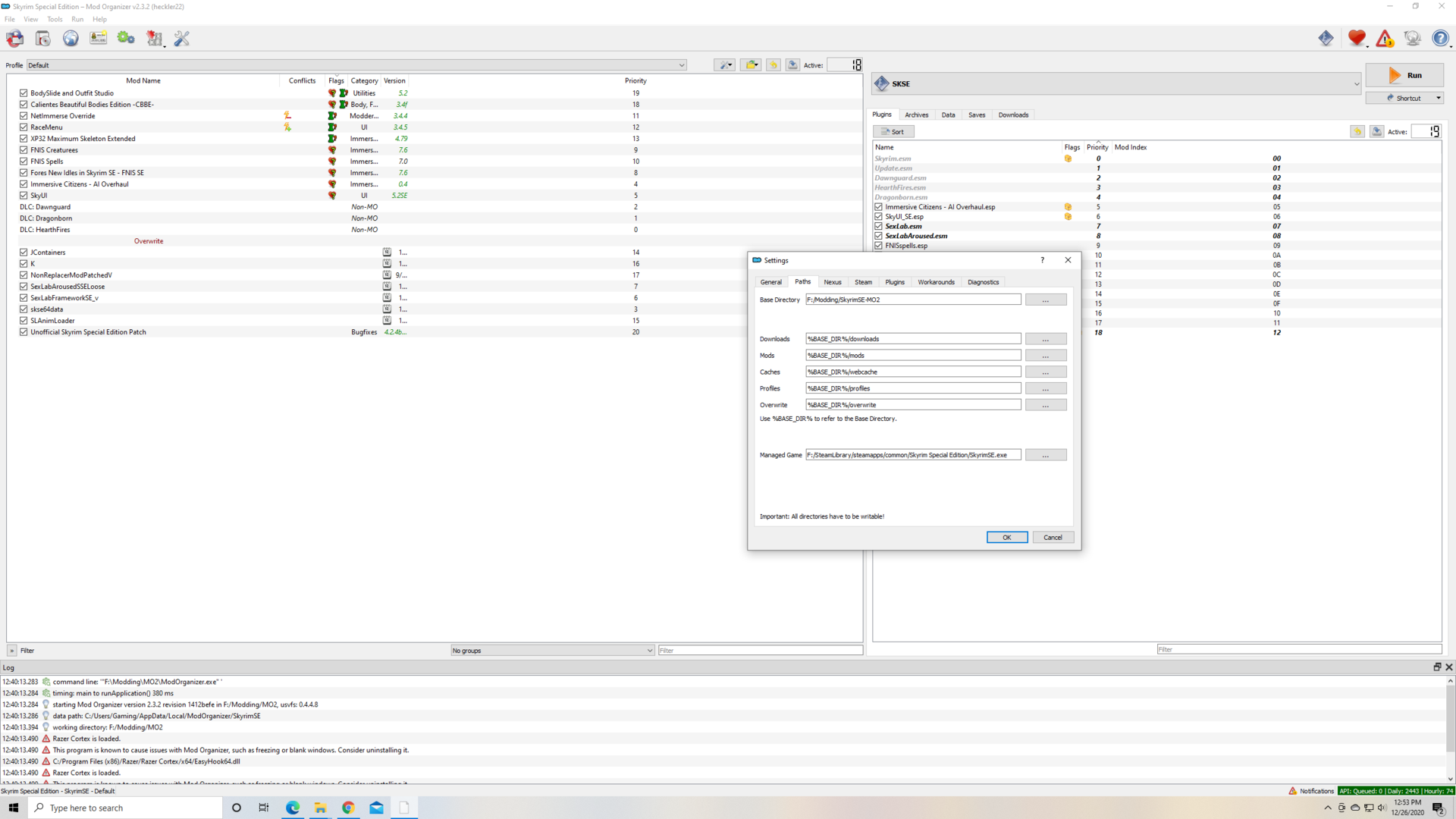Switch to the Diagnostics tab in Settings
Image resolution: width=1456 pixels, height=819 pixels.
coord(984,282)
